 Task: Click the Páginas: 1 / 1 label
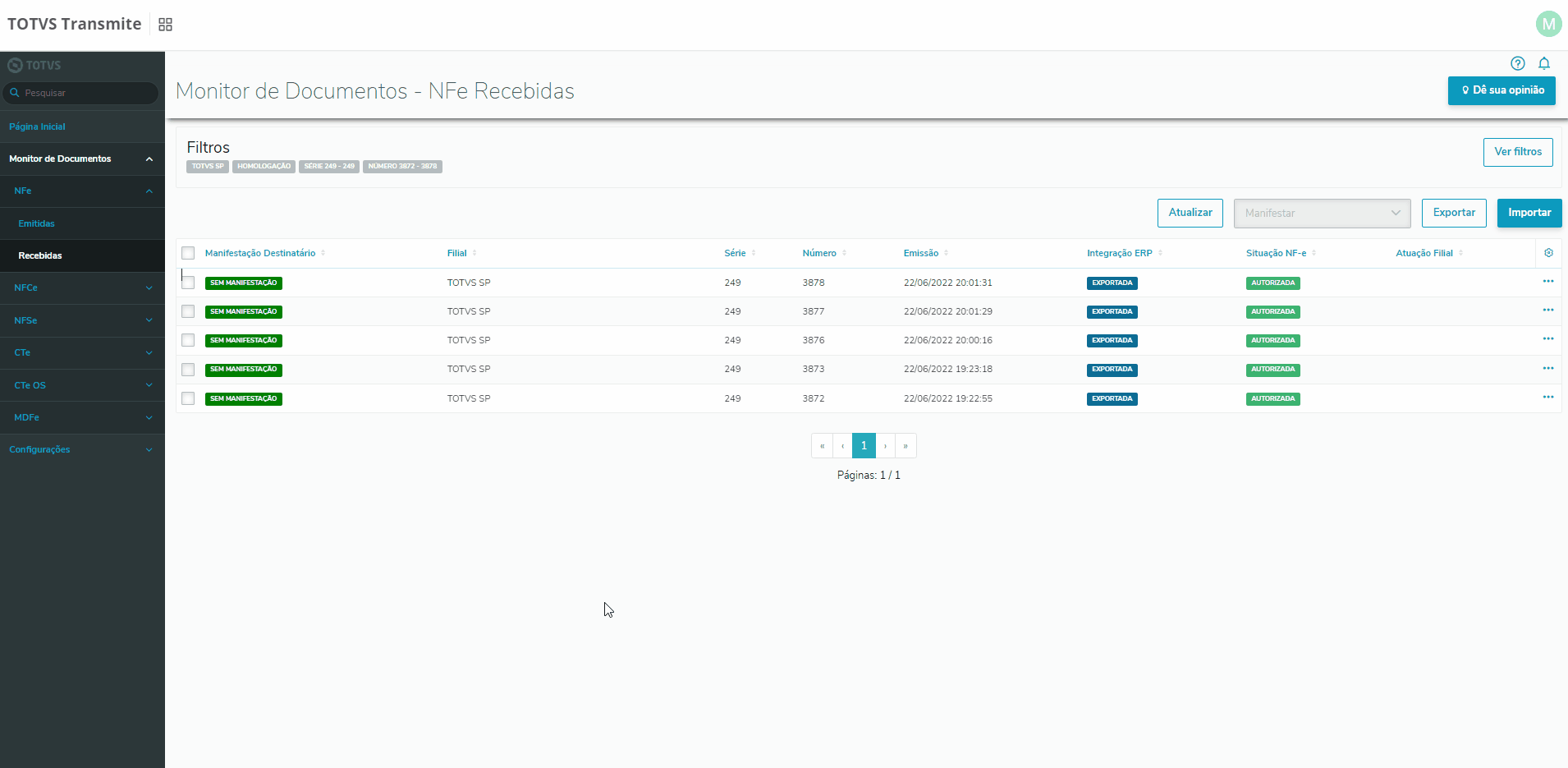pos(869,475)
